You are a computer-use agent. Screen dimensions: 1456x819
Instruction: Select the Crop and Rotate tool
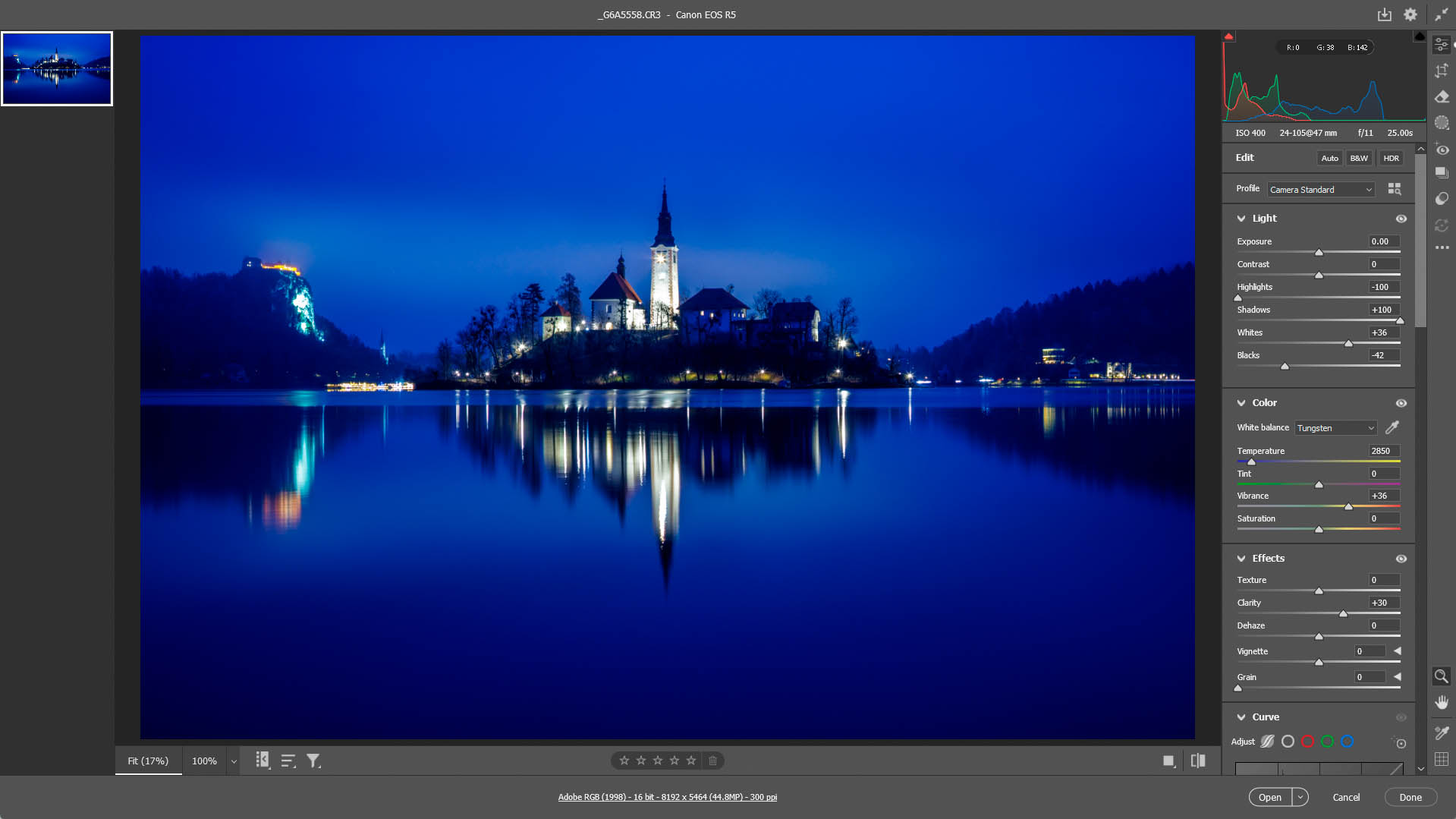point(1442,71)
